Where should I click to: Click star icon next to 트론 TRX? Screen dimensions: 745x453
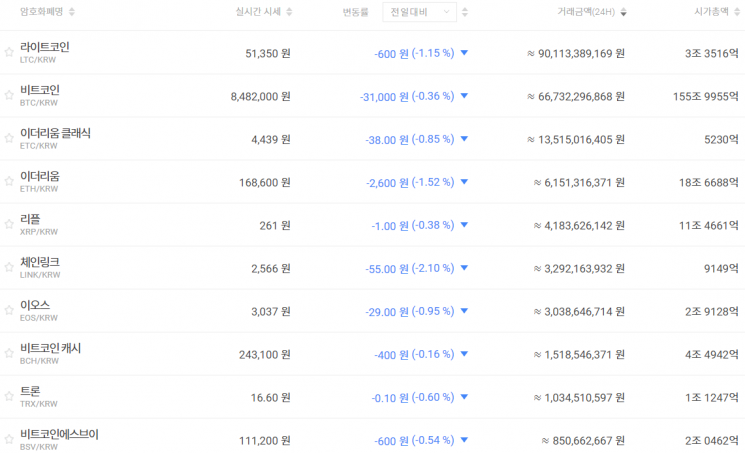pos(9,396)
